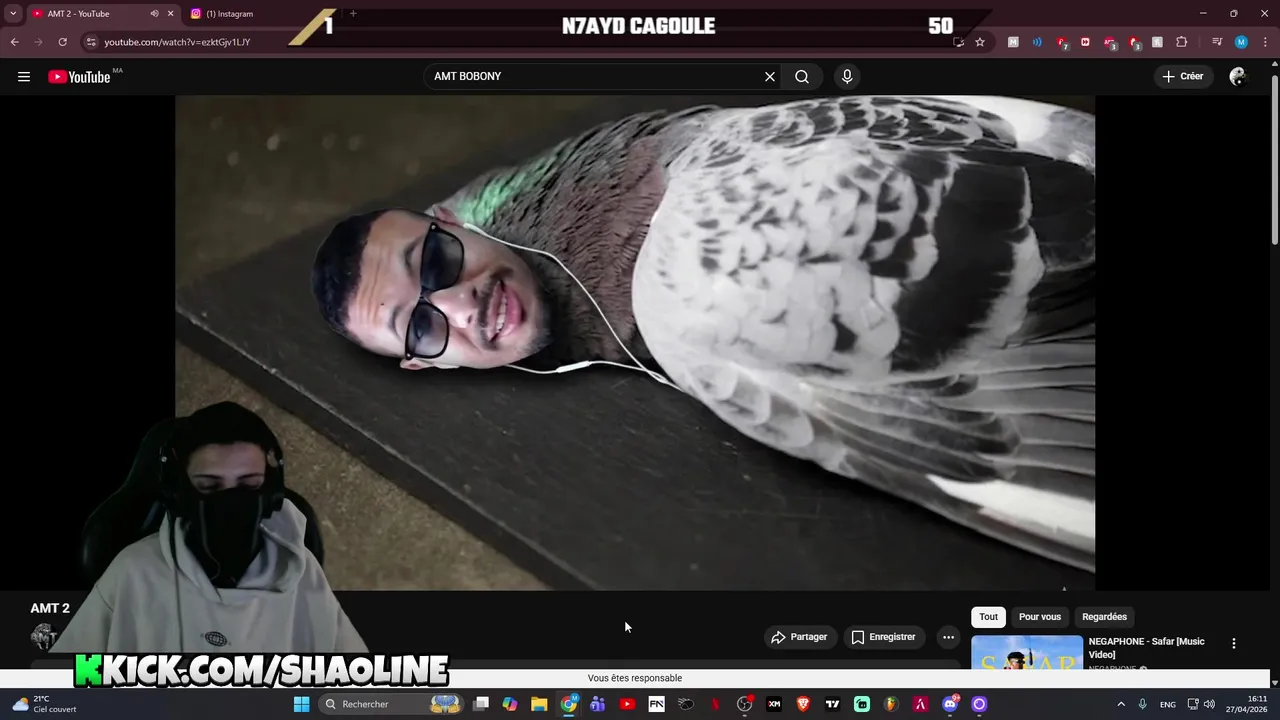The image size is (1280, 720).
Task: Open the Chrome profile M avatar
Action: pyautogui.click(x=1241, y=42)
